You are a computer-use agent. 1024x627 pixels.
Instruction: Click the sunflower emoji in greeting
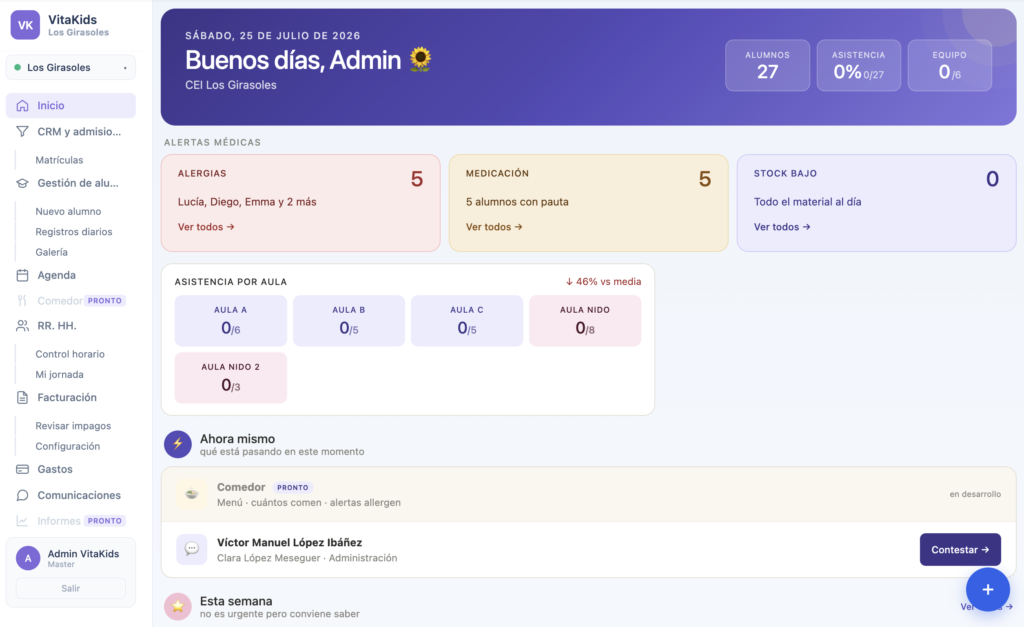421,59
